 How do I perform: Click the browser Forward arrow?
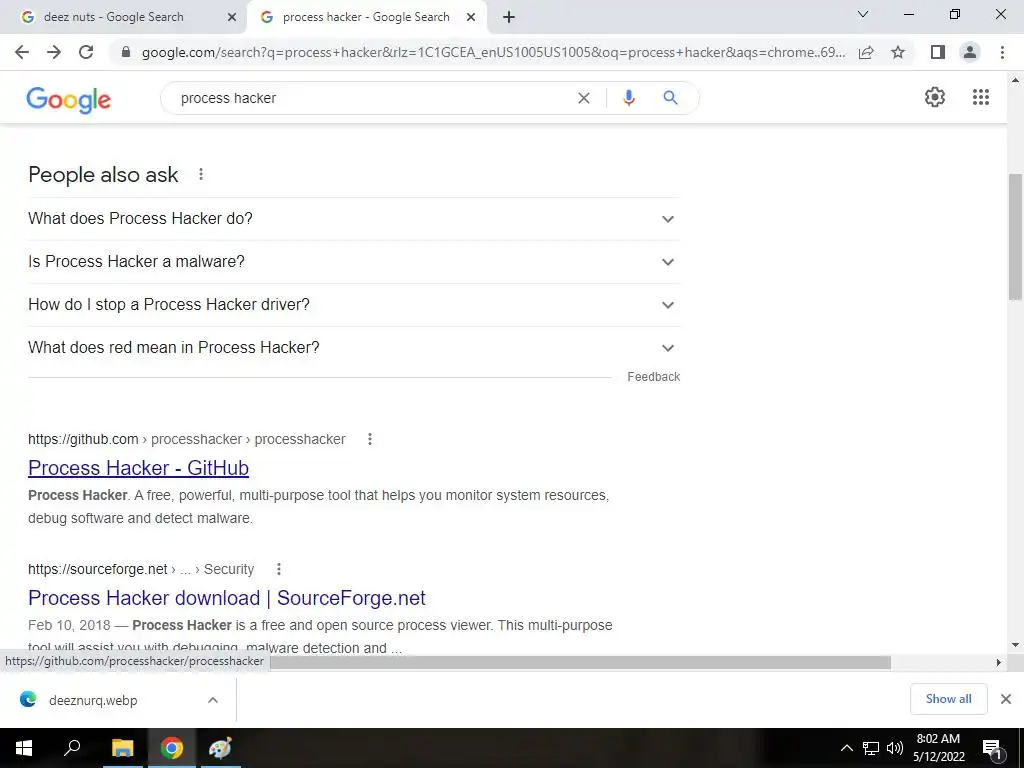tap(54, 52)
